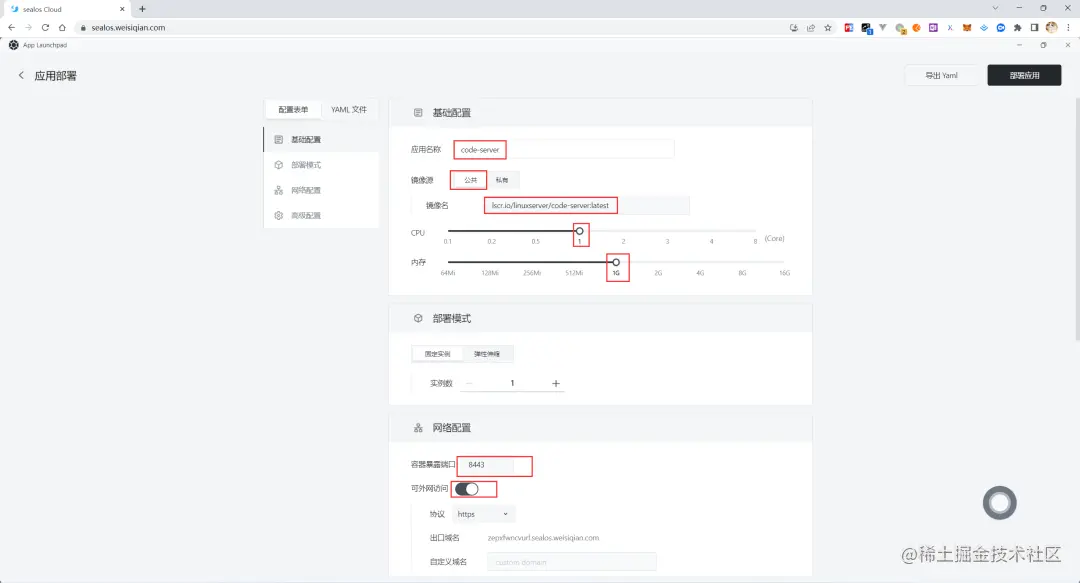Viewport: 1080px width, 583px height.
Task: Click the network icon beside sidebar 网络配置
Action: pyautogui.click(x=279, y=190)
